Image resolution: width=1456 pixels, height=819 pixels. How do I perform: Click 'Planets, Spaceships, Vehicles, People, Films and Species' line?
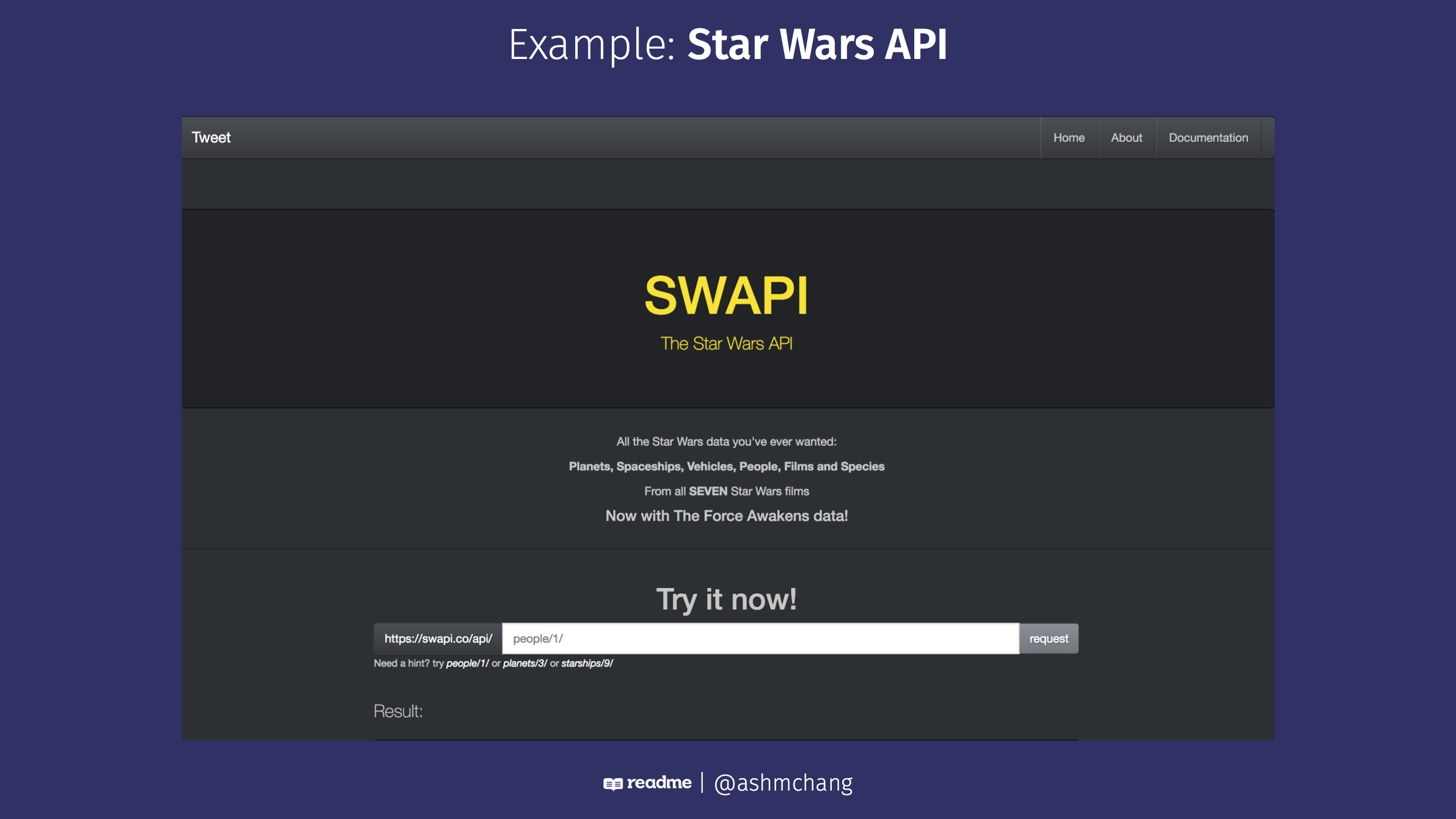tap(727, 466)
